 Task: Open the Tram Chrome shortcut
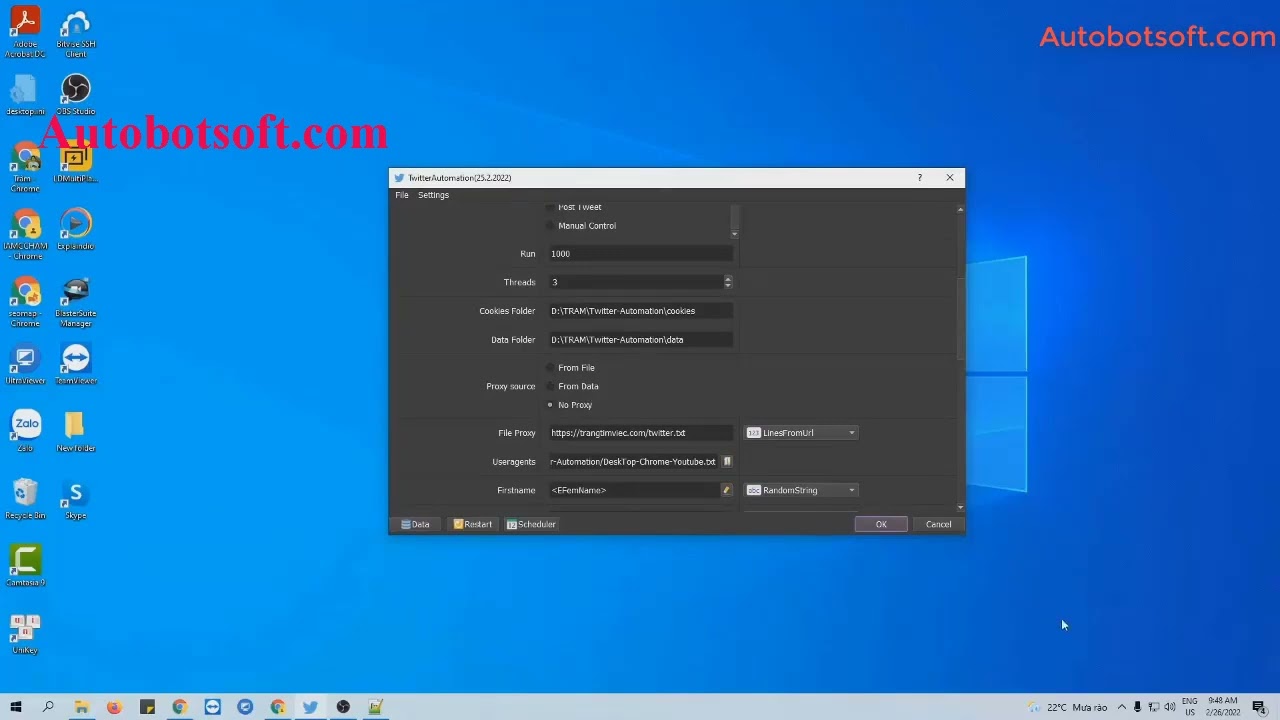point(25,167)
